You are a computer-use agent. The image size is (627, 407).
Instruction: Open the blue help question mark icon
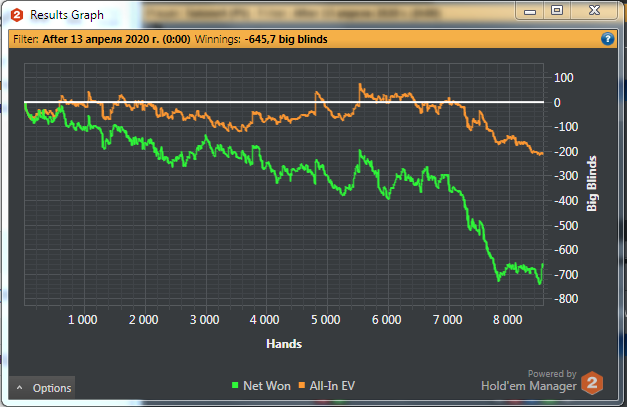tap(607, 39)
